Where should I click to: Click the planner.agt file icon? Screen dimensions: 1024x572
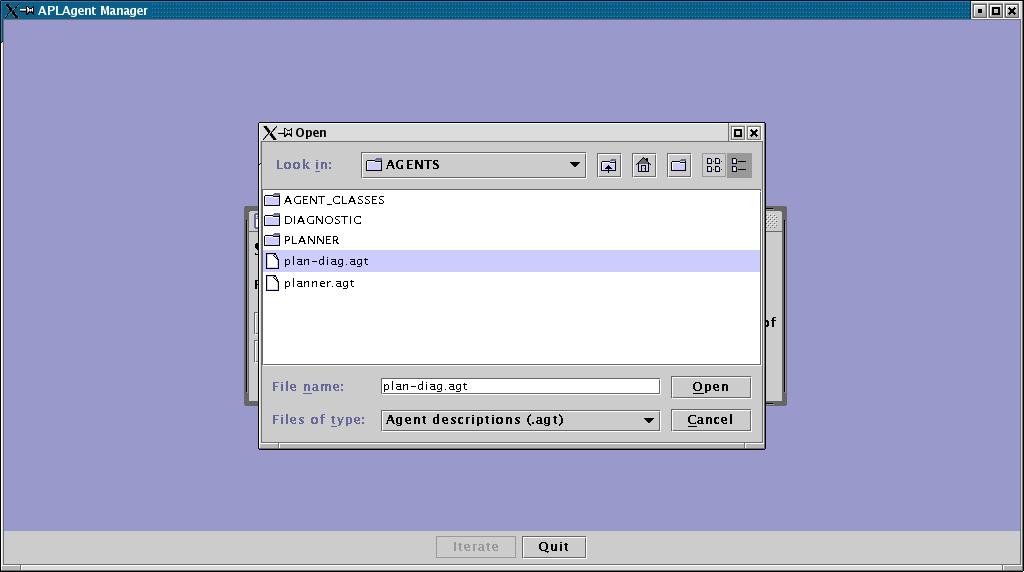click(272, 283)
